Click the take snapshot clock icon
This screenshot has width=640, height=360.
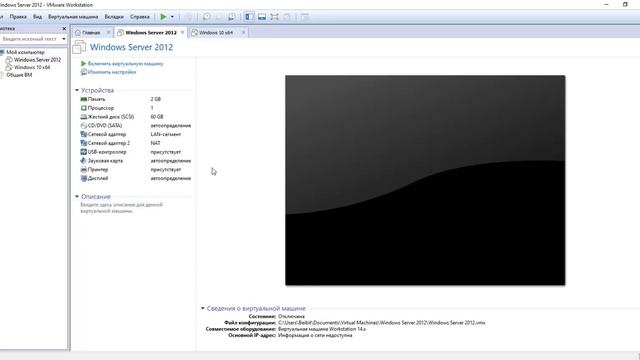207,17
